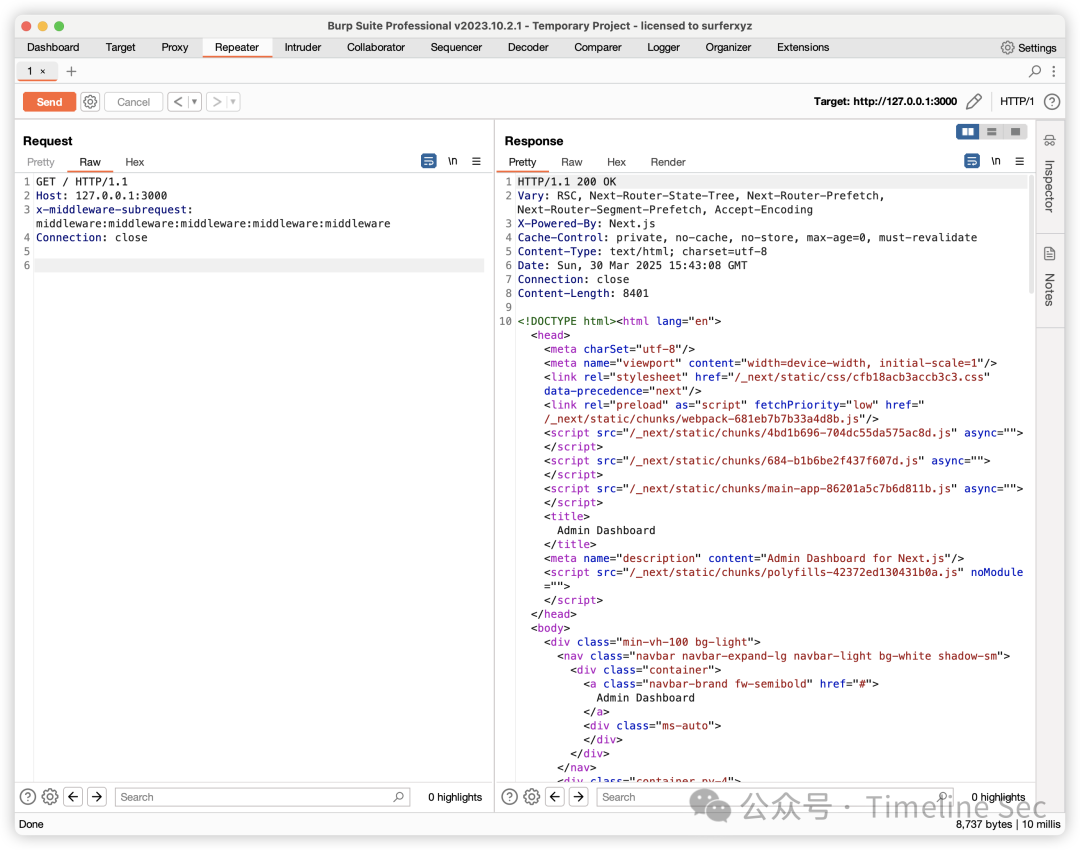Select the response Raw view tab
The height and width of the screenshot is (850, 1080).
point(571,162)
